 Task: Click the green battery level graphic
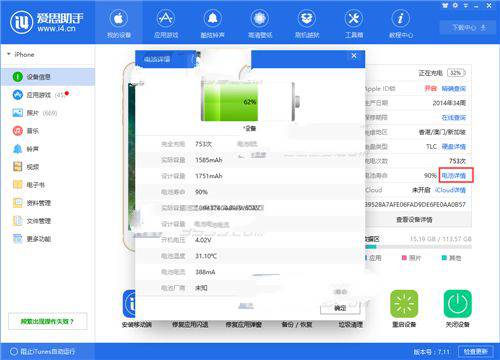point(230,101)
